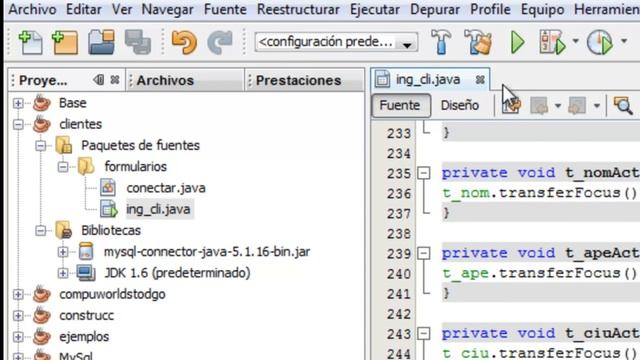Open the Ver menu

[x=122, y=9]
